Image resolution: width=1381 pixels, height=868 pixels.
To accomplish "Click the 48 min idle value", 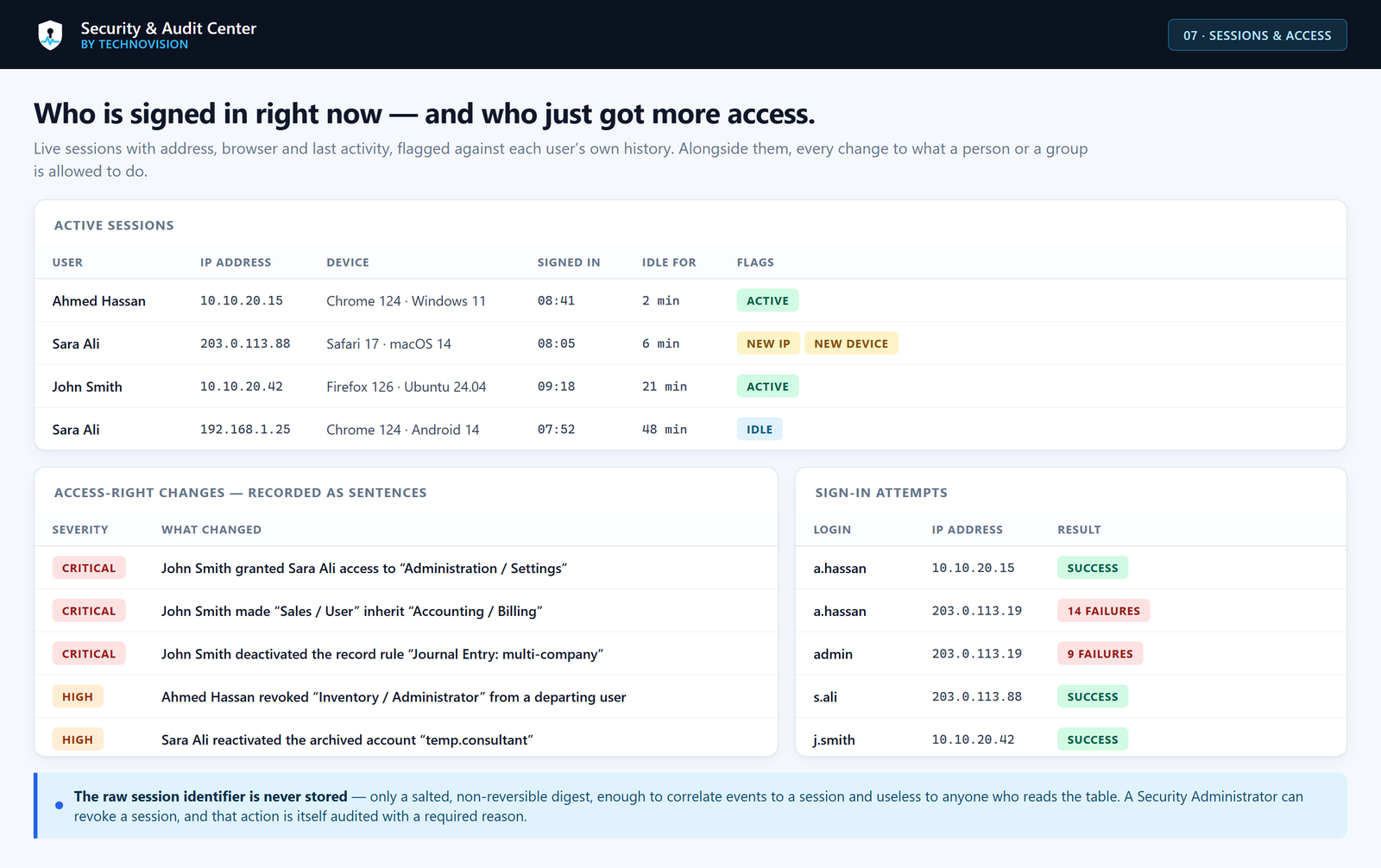I will click(665, 430).
